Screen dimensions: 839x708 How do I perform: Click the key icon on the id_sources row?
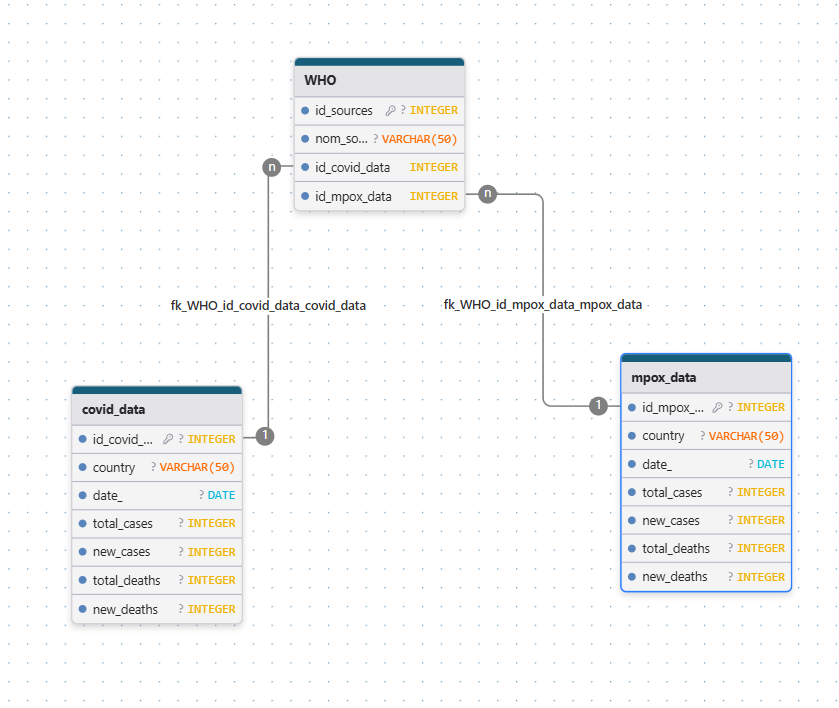(391, 110)
